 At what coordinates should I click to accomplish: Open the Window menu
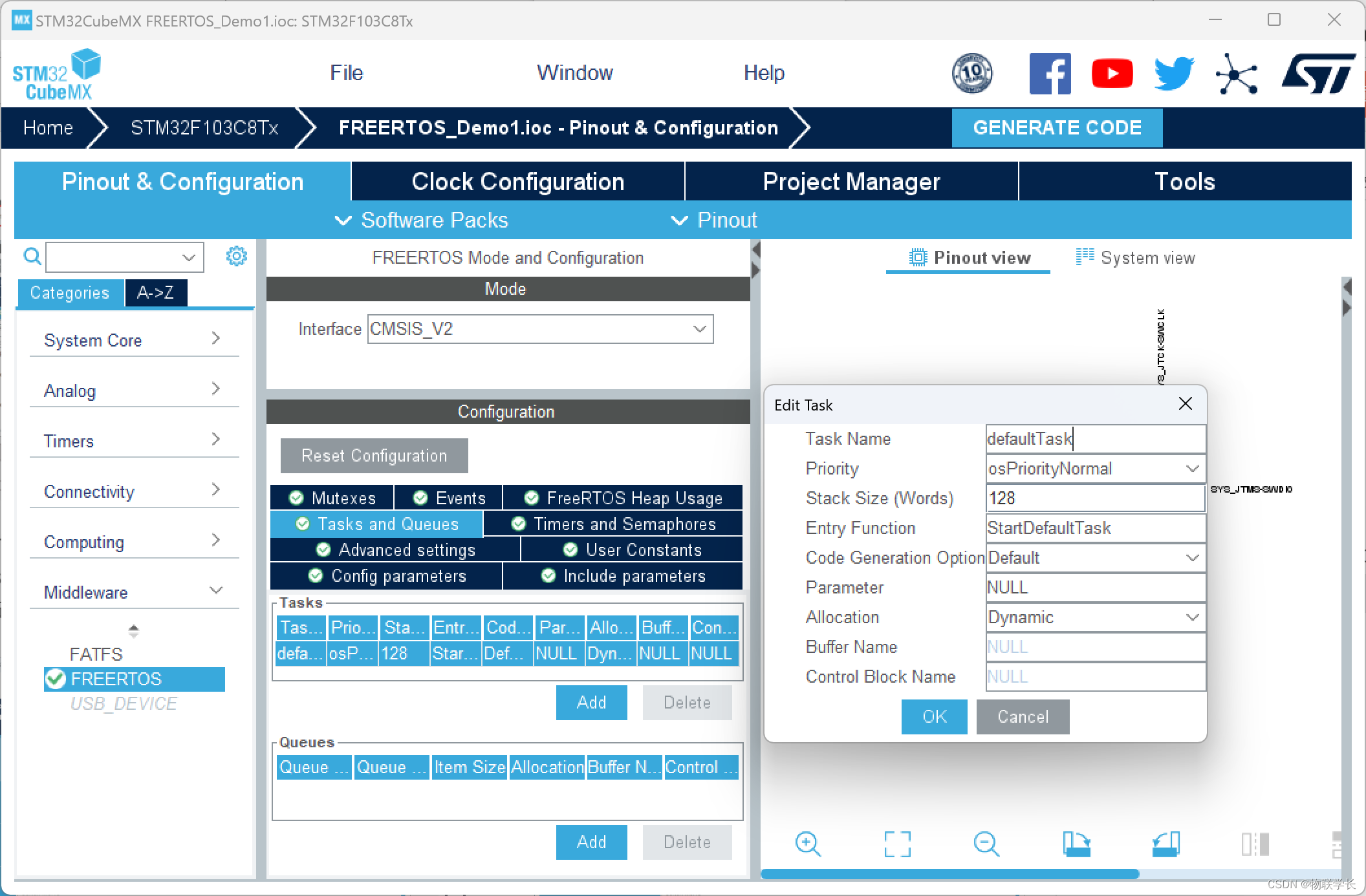click(x=575, y=73)
